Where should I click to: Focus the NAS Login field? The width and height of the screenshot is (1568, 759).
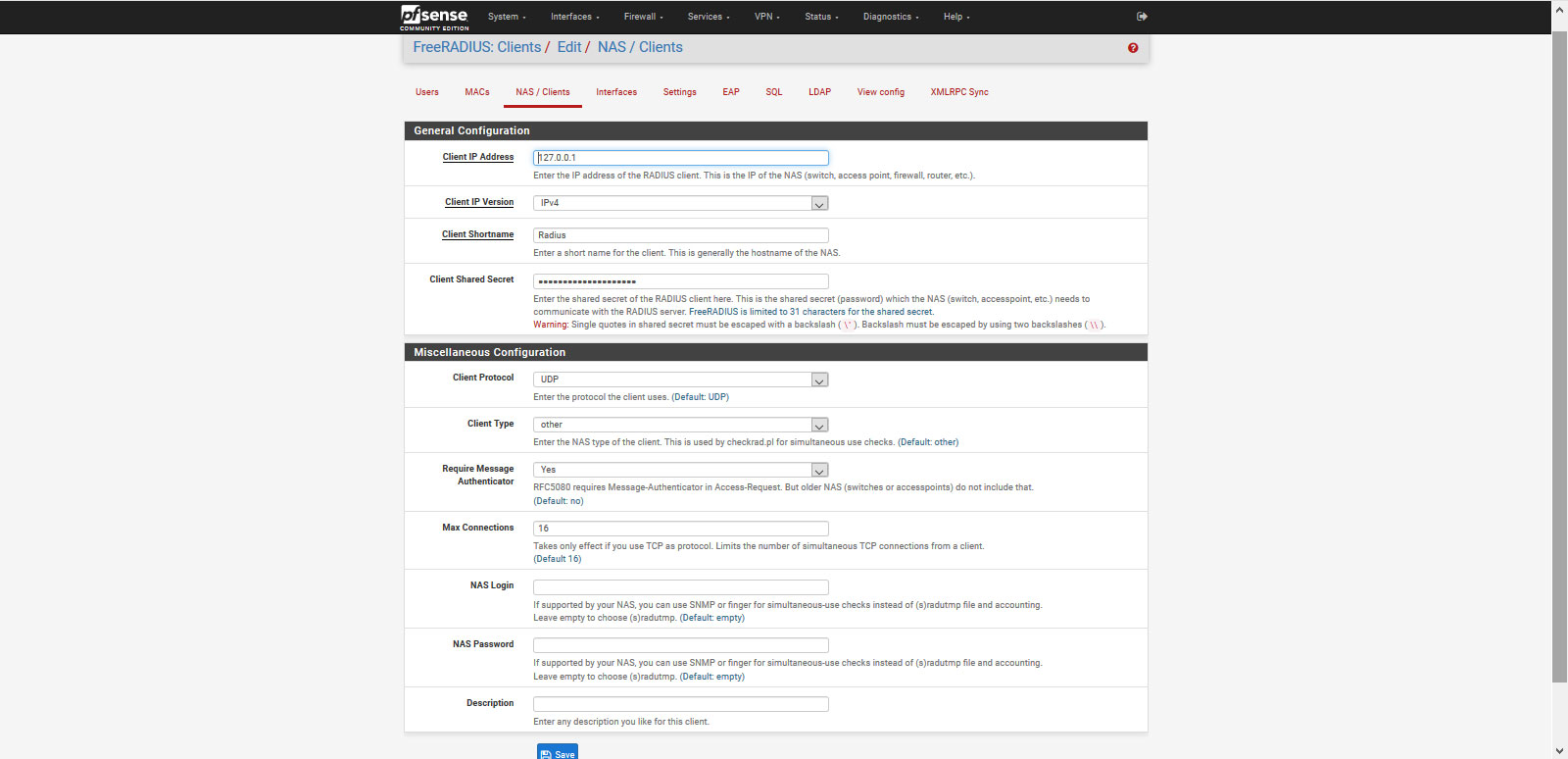tap(681, 587)
